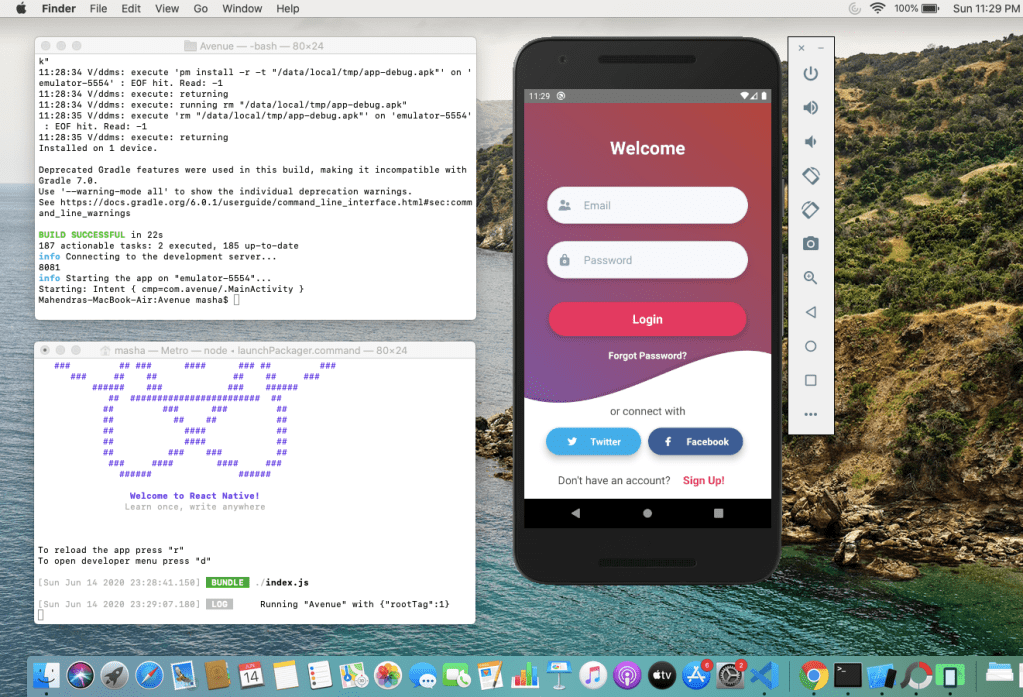Rotate the emulator device left
Viewport: 1023px width, 697px height.
[x=810, y=176]
